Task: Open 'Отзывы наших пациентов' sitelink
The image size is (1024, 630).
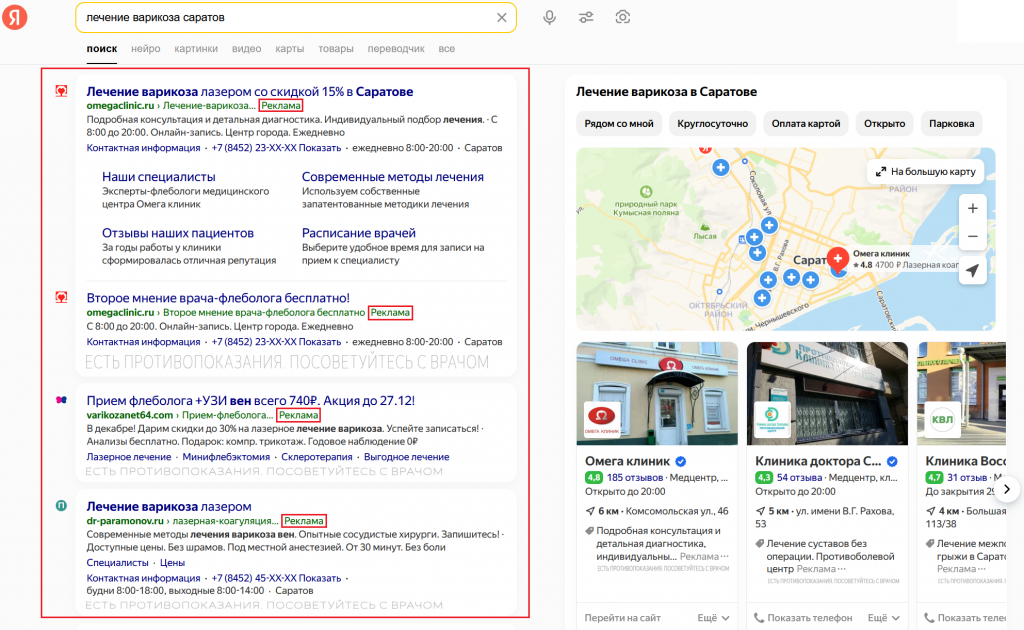Action: pos(178,233)
